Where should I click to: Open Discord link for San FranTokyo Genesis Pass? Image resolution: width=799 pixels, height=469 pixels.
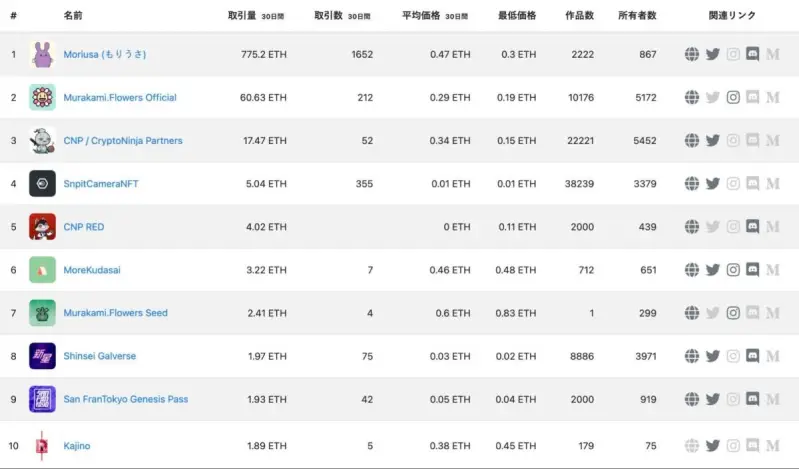[753, 399]
